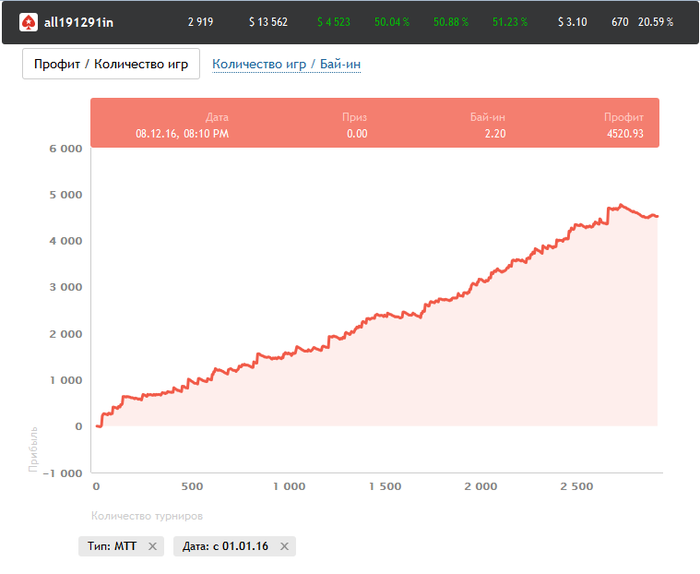This screenshot has width=700, height=574.
Task: Remove the Тип: МТТ filter with its X
Action: (x=152, y=546)
